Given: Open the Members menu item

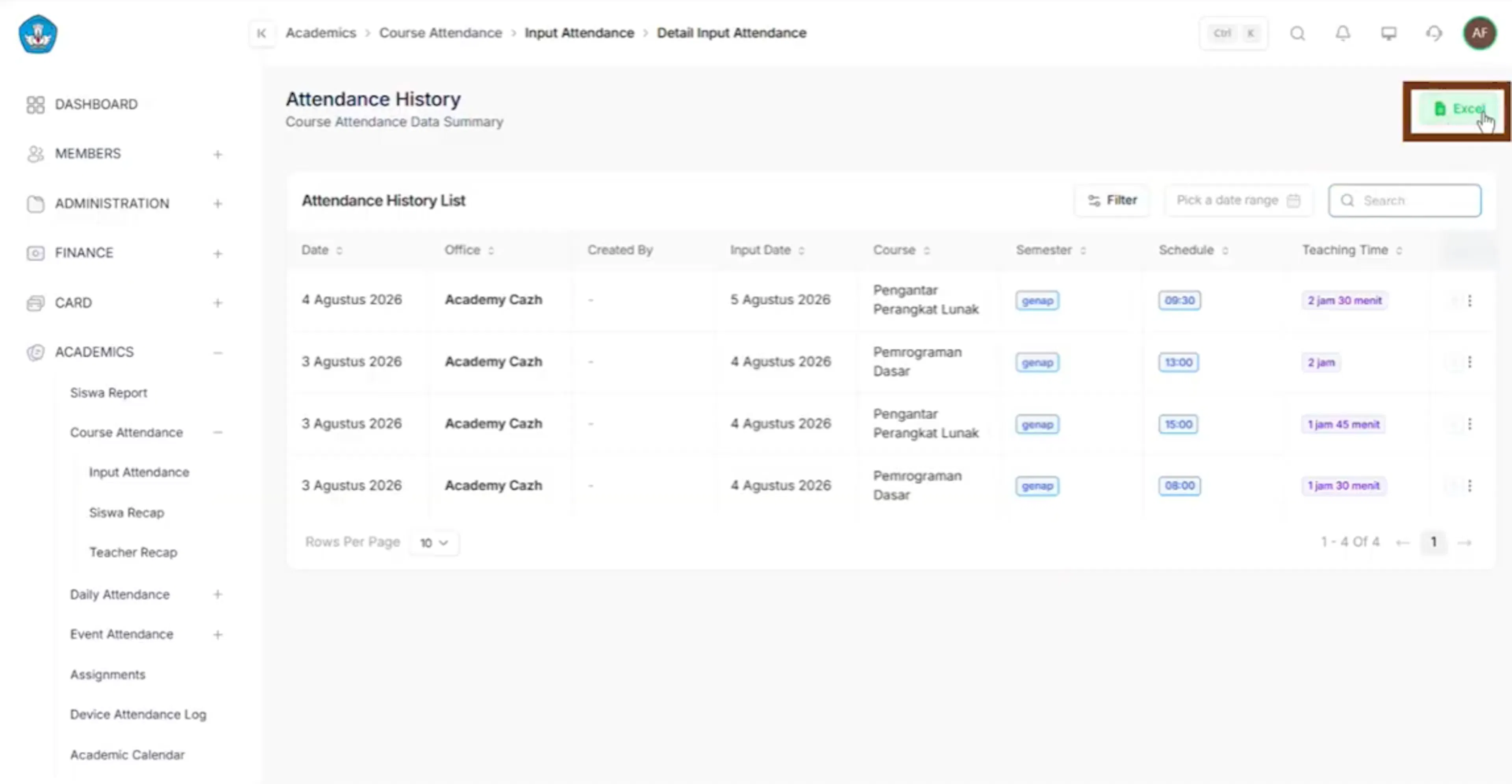Looking at the screenshot, I should pos(87,154).
